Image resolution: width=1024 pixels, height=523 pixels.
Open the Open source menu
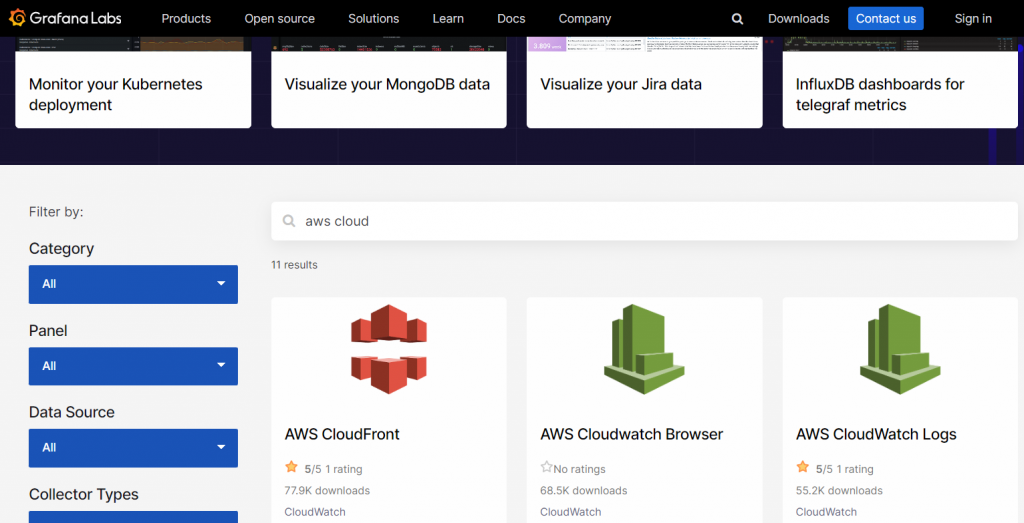[280, 19]
